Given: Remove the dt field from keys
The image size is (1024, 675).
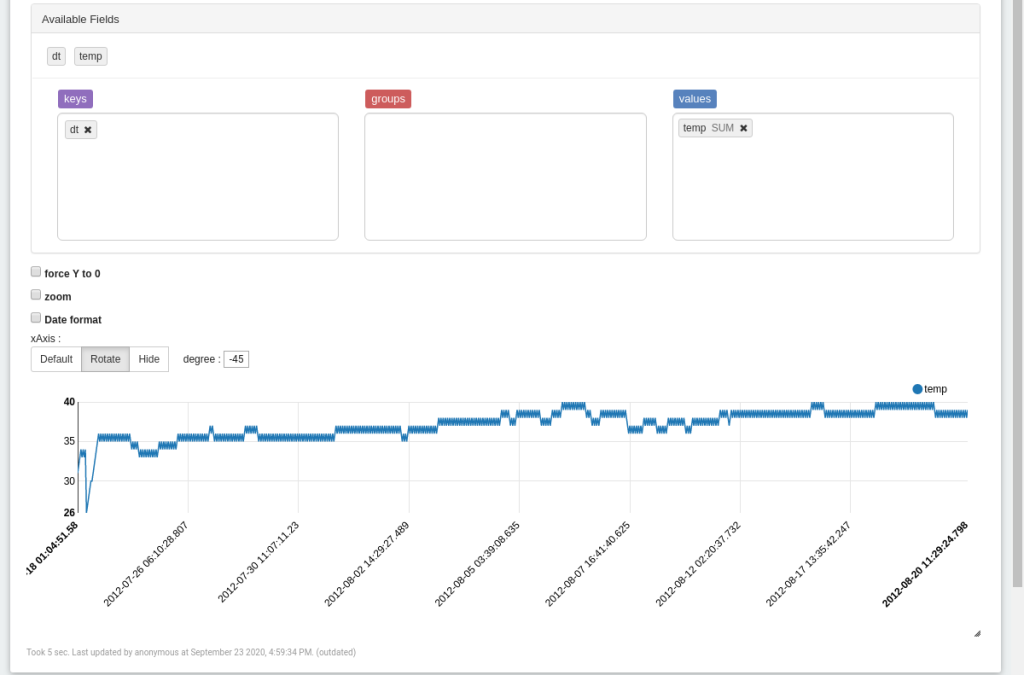Looking at the screenshot, I should [x=88, y=130].
